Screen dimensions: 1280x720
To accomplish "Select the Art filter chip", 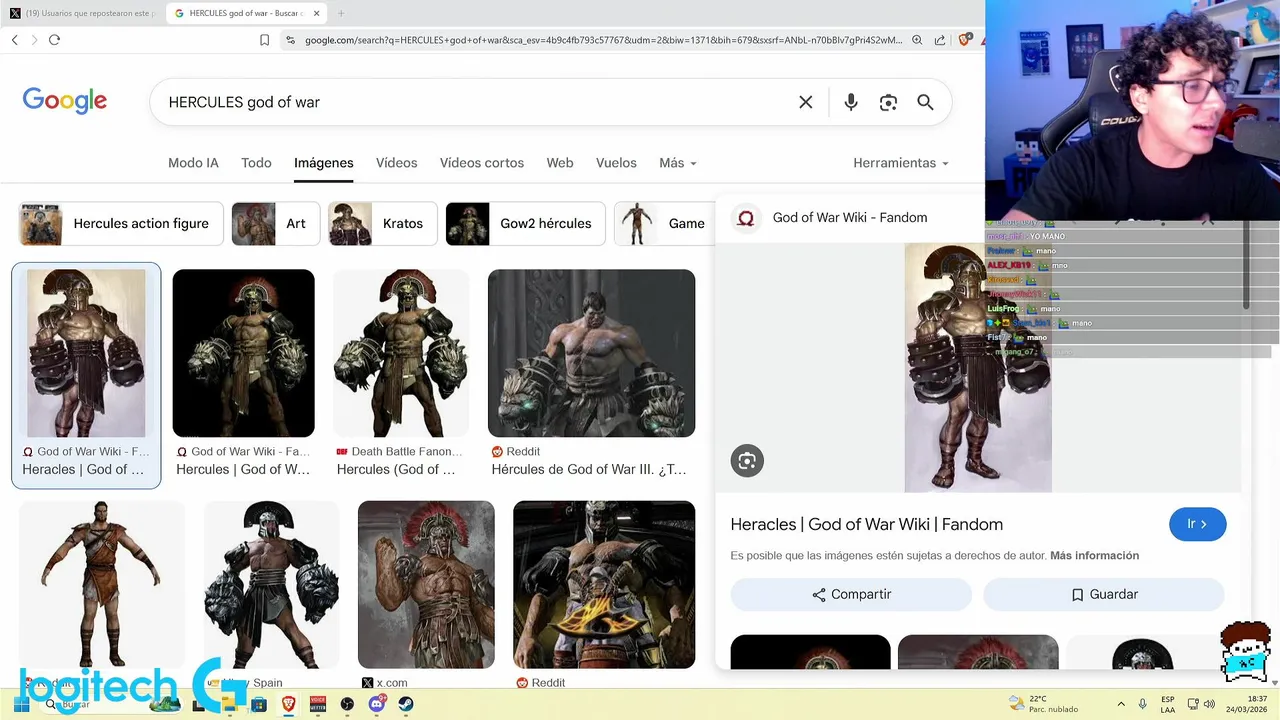I will click(x=276, y=224).
